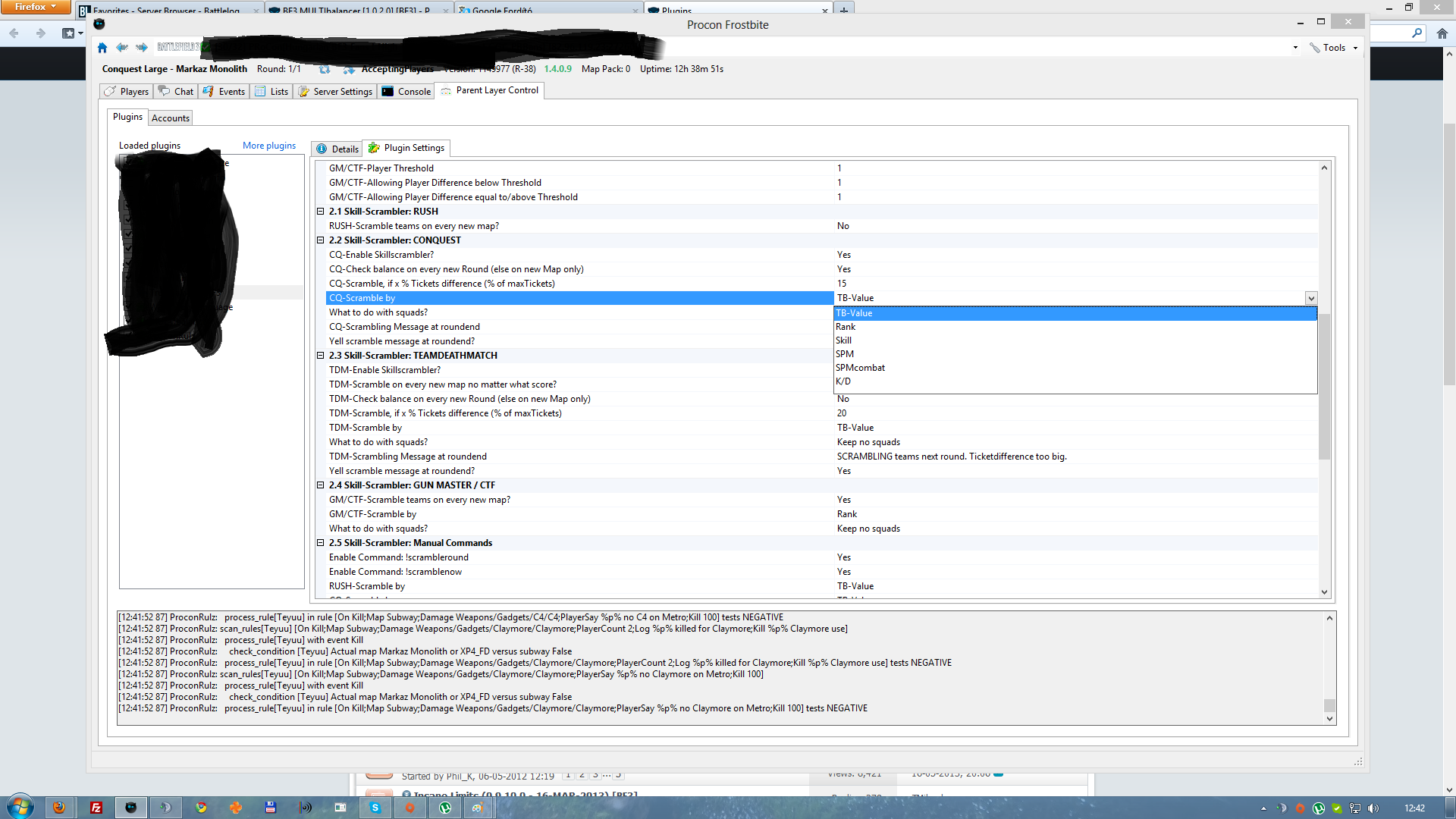Select K/D in dropdown list
Screen dimensions: 1456x819
pyautogui.click(x=1075, y=381)
